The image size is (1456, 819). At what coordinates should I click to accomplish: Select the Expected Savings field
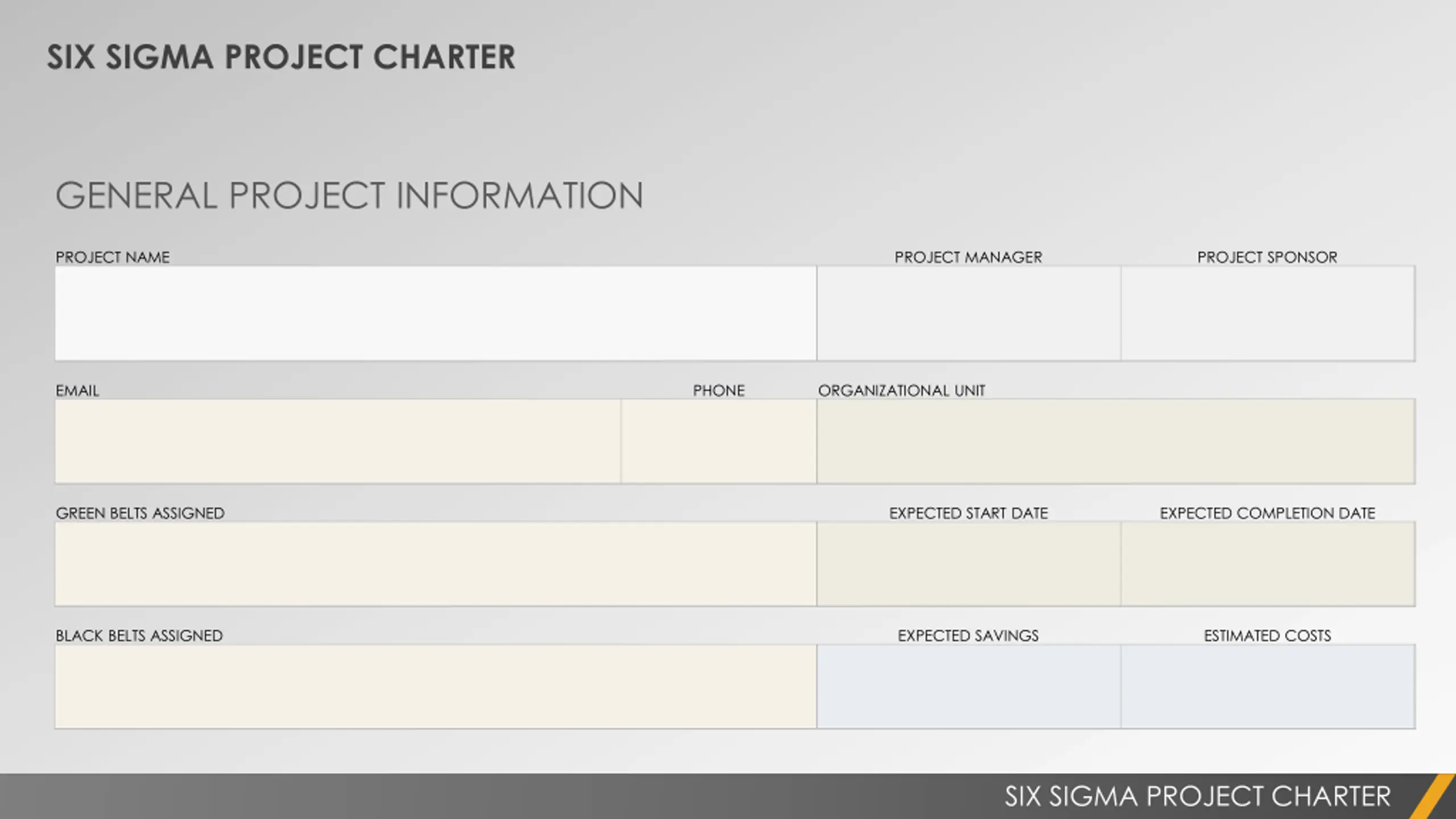tap(969, 686)
